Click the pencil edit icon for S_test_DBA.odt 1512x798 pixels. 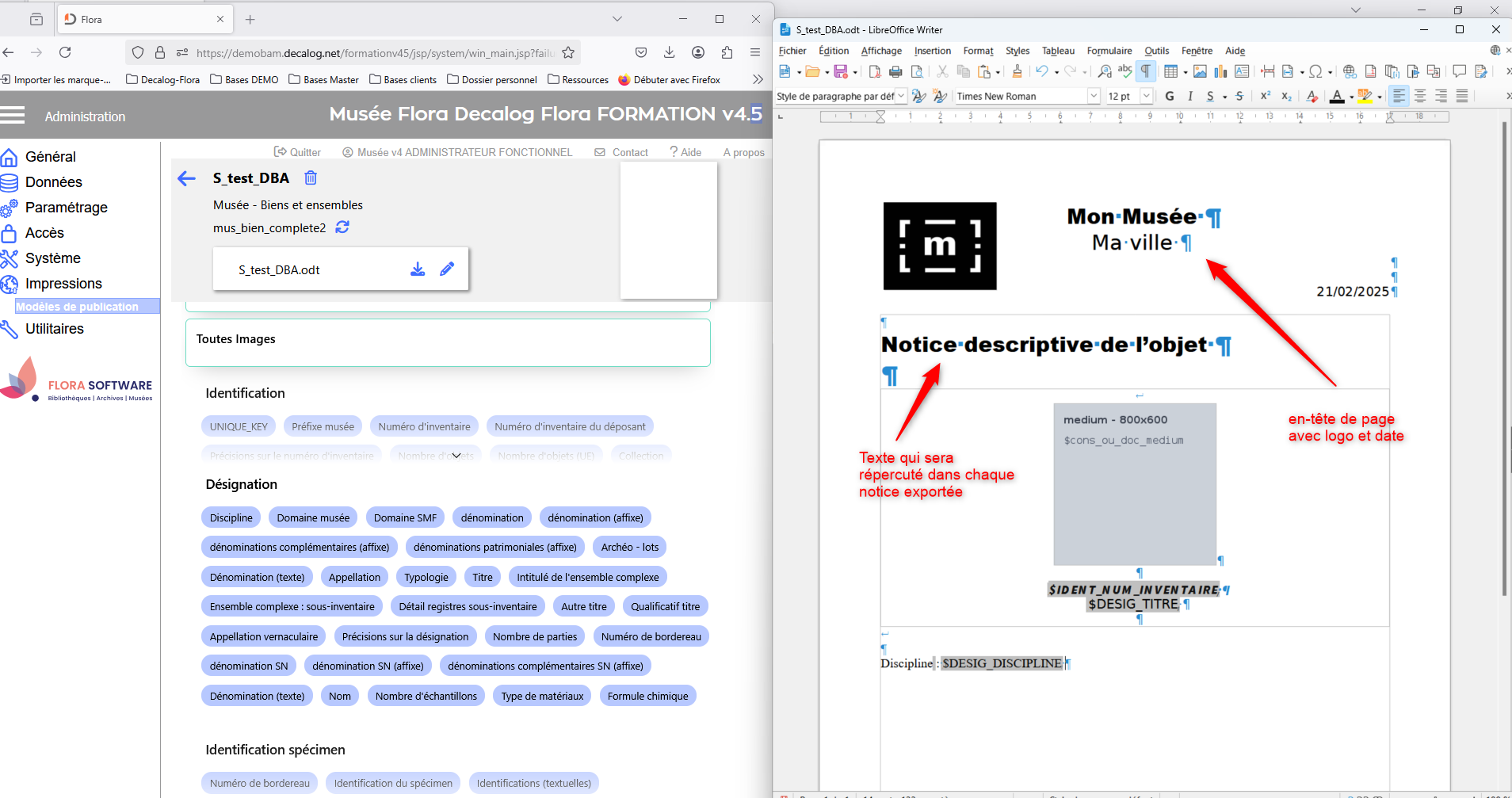coord(447,269)
